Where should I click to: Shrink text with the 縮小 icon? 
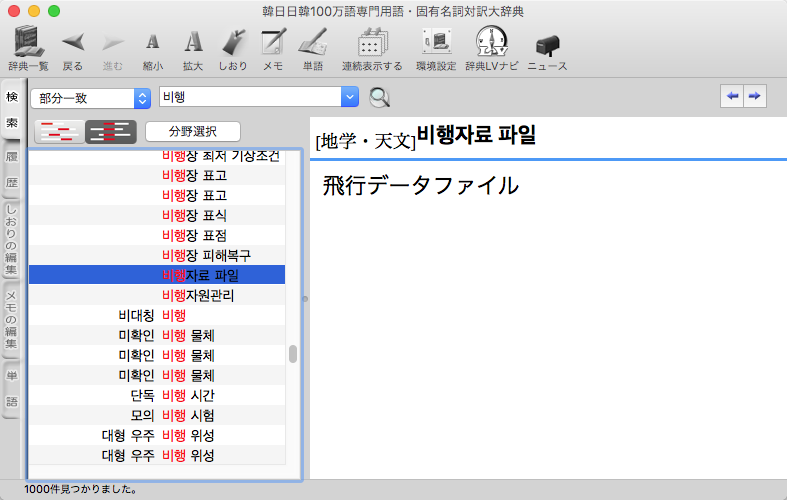(x=153, y=48)
